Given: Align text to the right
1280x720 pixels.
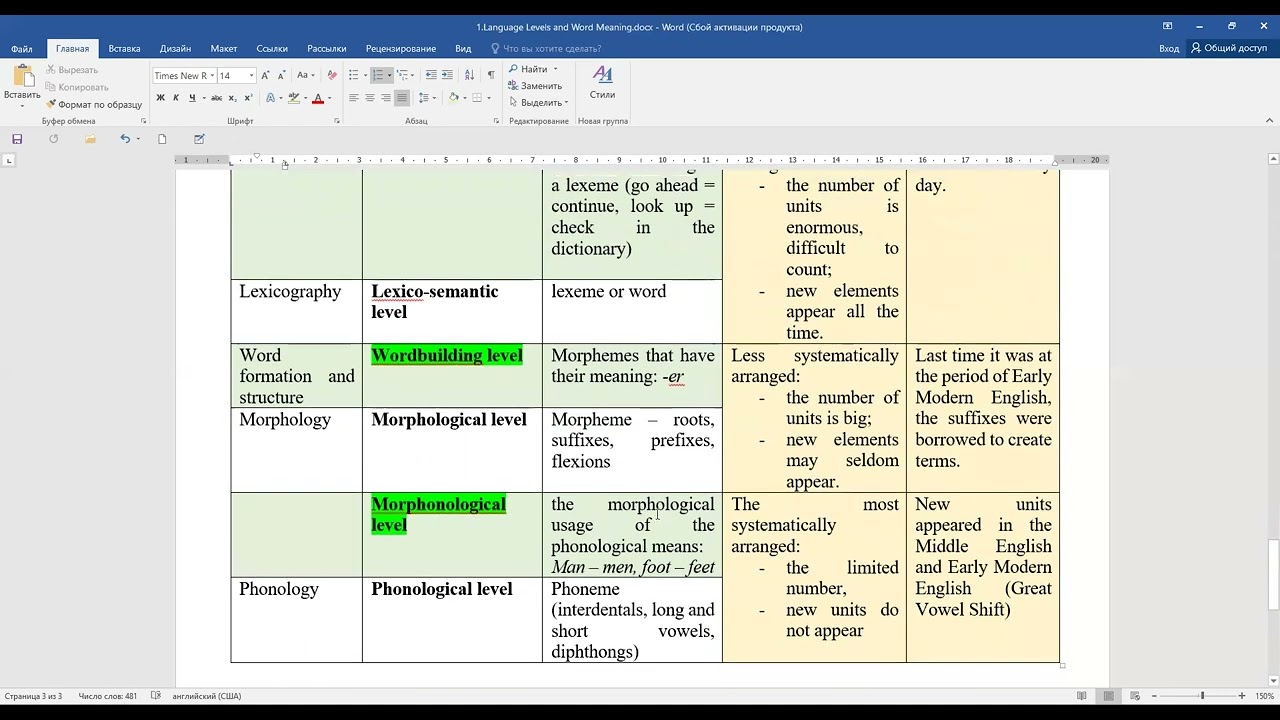Looking at the screenshot, I should 385,98.
